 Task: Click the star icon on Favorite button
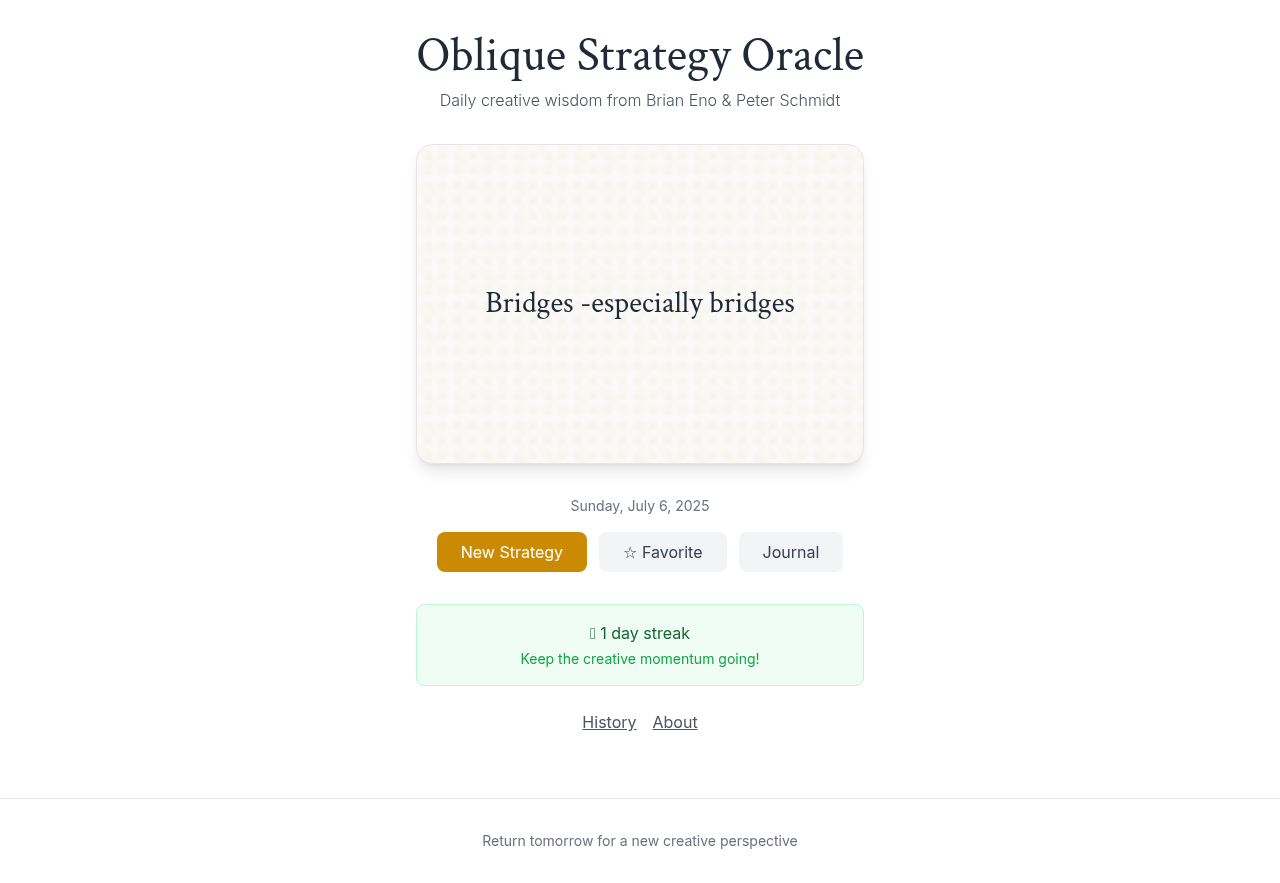(630, 552)
